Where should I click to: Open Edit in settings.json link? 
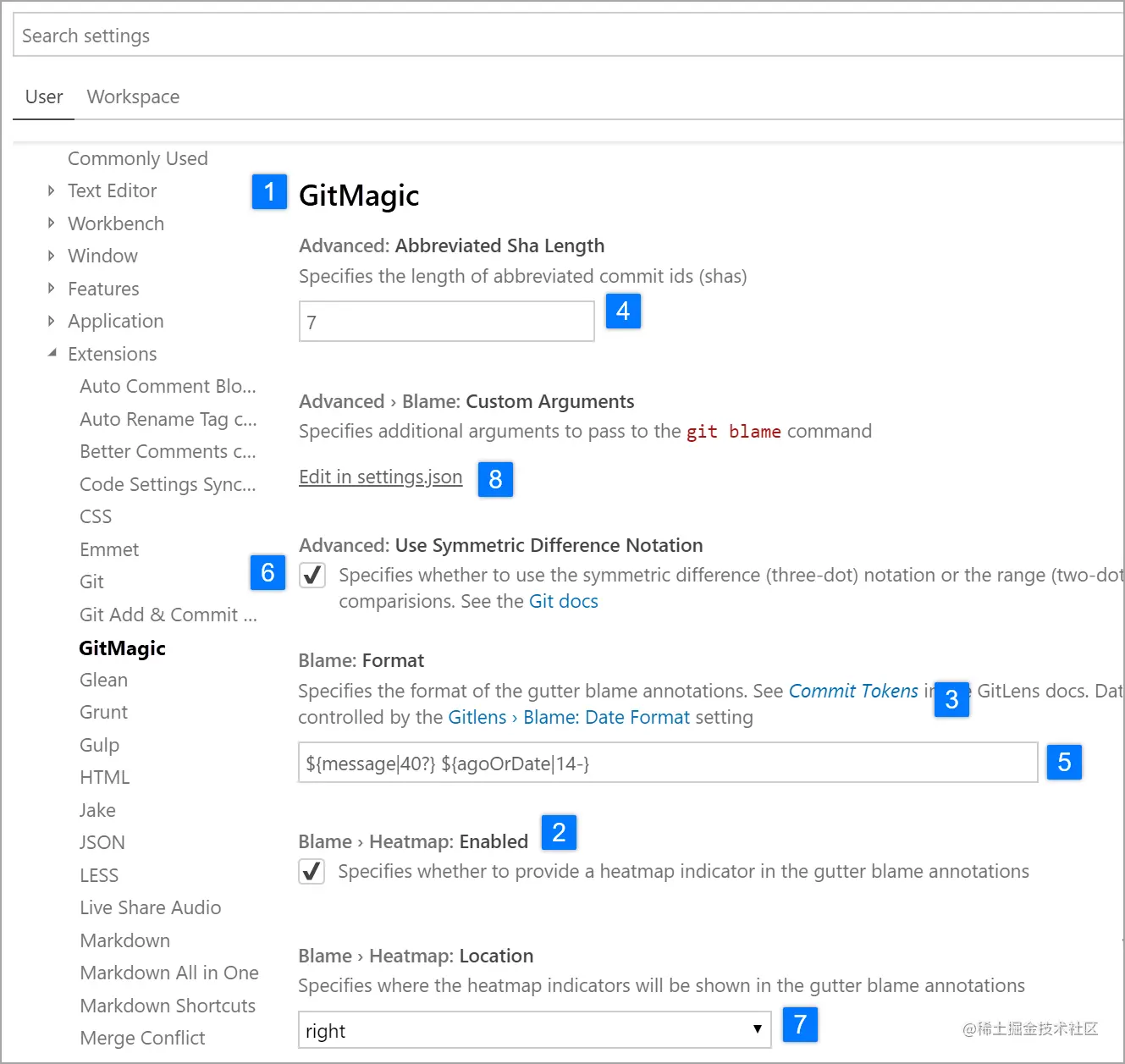pos(380,477)
